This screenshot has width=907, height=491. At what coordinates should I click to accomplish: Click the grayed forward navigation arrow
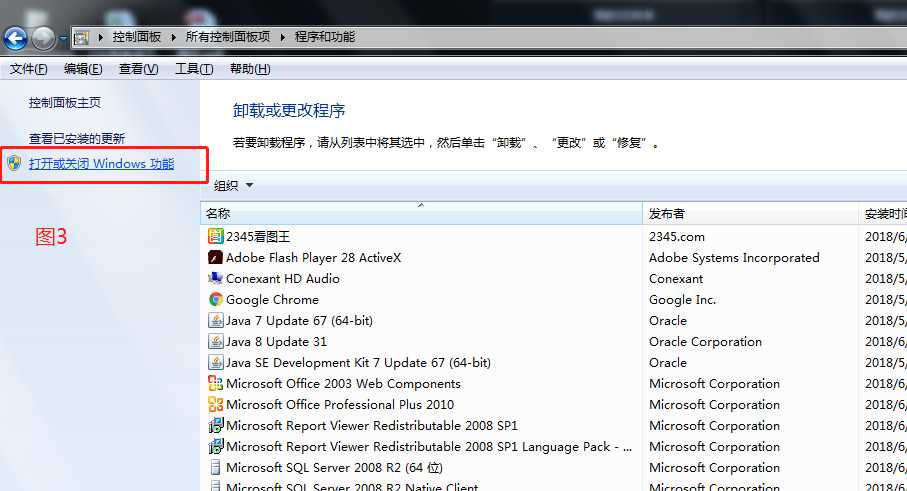click(43, 39)
